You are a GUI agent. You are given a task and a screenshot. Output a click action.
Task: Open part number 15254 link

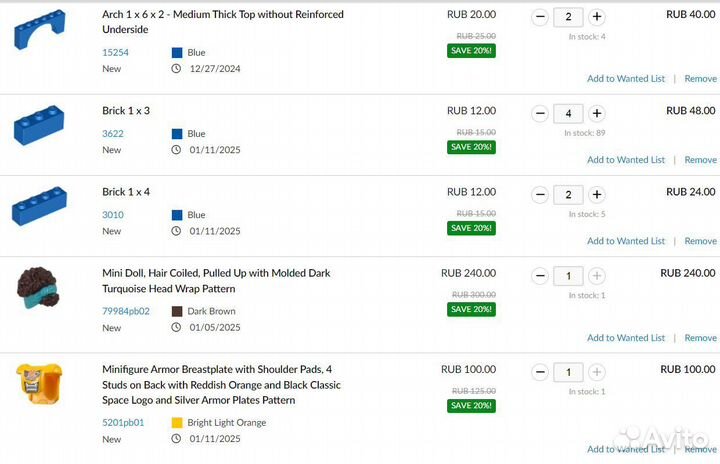(x=115, y=52)
